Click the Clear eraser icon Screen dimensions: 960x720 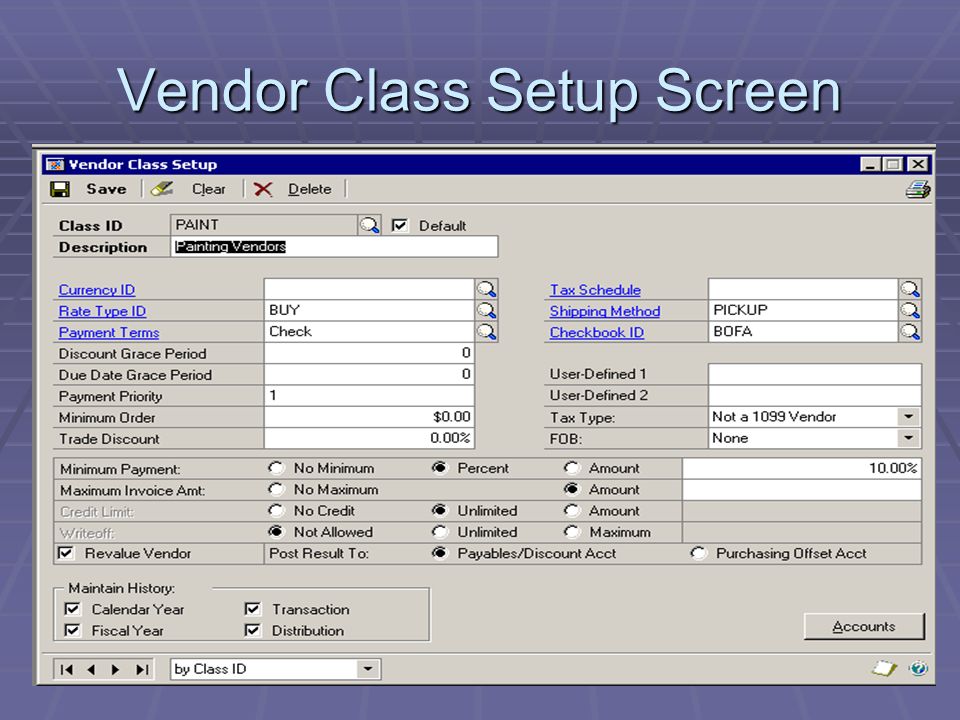point(162,189)
